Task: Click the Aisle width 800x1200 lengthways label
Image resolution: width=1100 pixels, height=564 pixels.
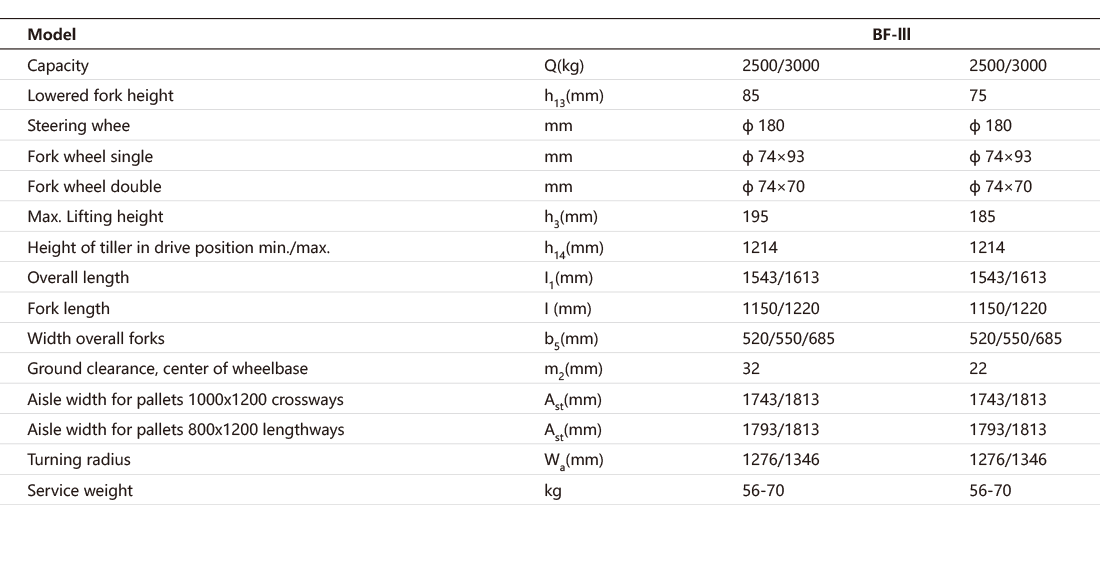Action: tap(185, 430)
